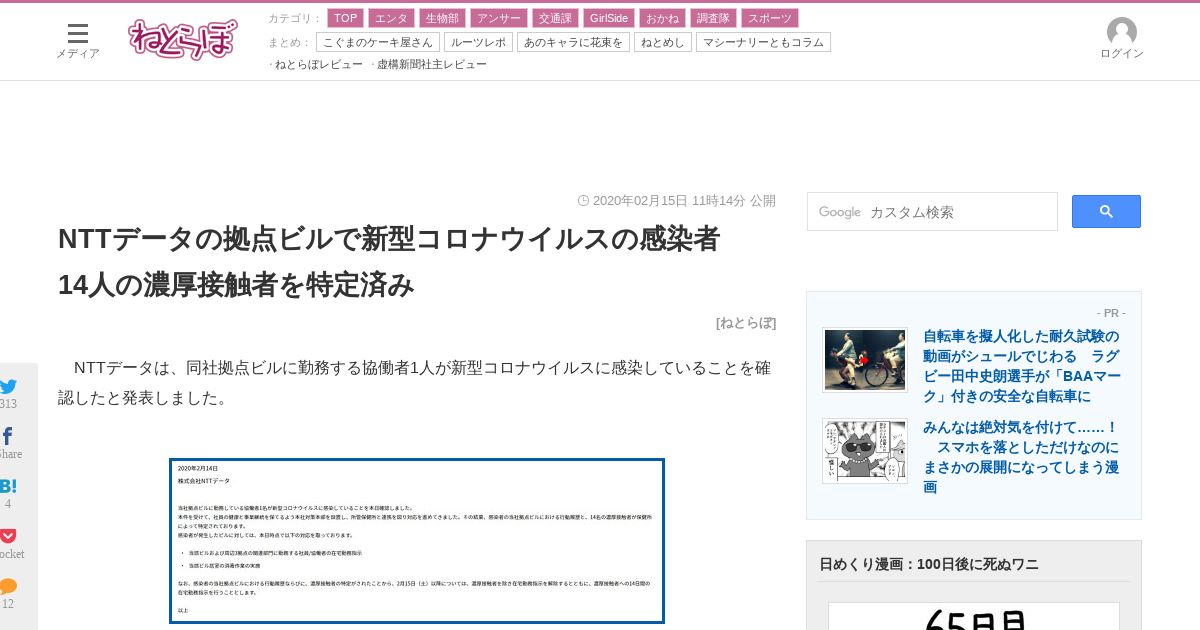Select the スポーツ category tab

770,18
